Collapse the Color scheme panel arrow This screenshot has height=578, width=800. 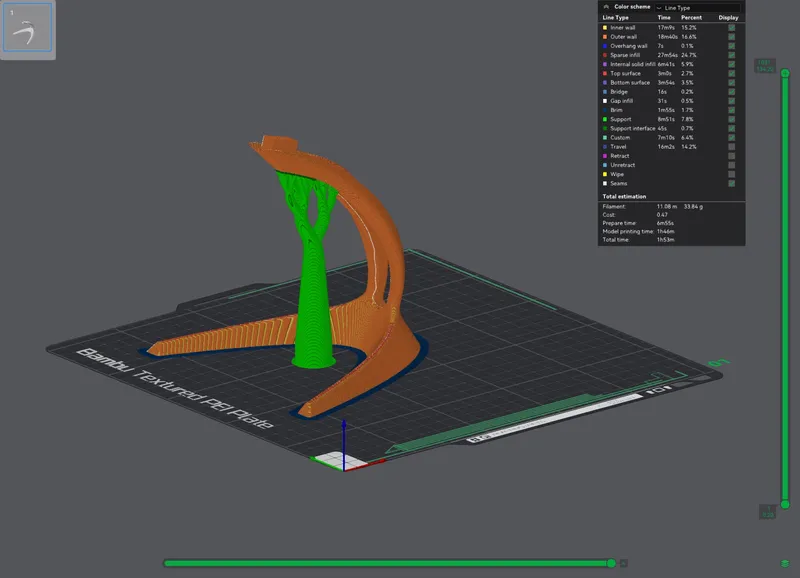606,7
